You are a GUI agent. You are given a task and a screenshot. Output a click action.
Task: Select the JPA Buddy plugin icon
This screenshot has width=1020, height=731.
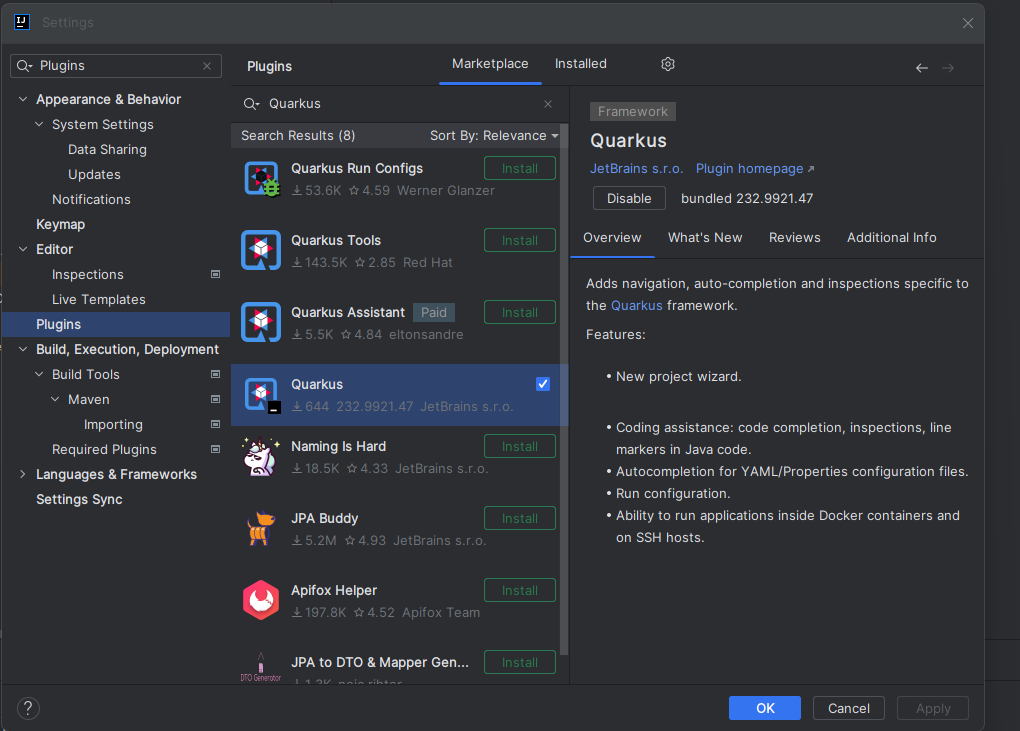click(261, 529)
